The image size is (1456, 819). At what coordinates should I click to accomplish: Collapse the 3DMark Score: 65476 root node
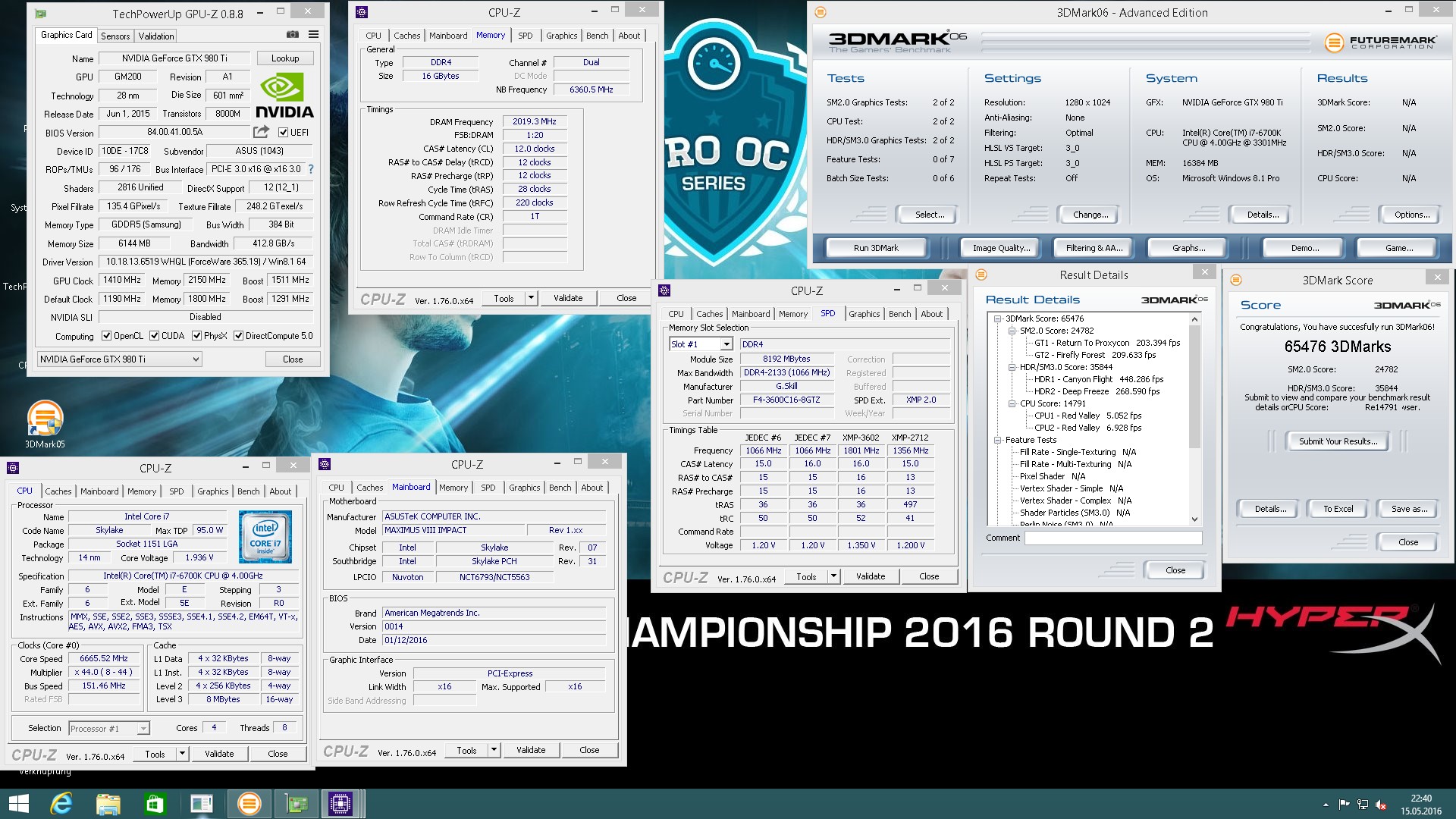(998, 318)
